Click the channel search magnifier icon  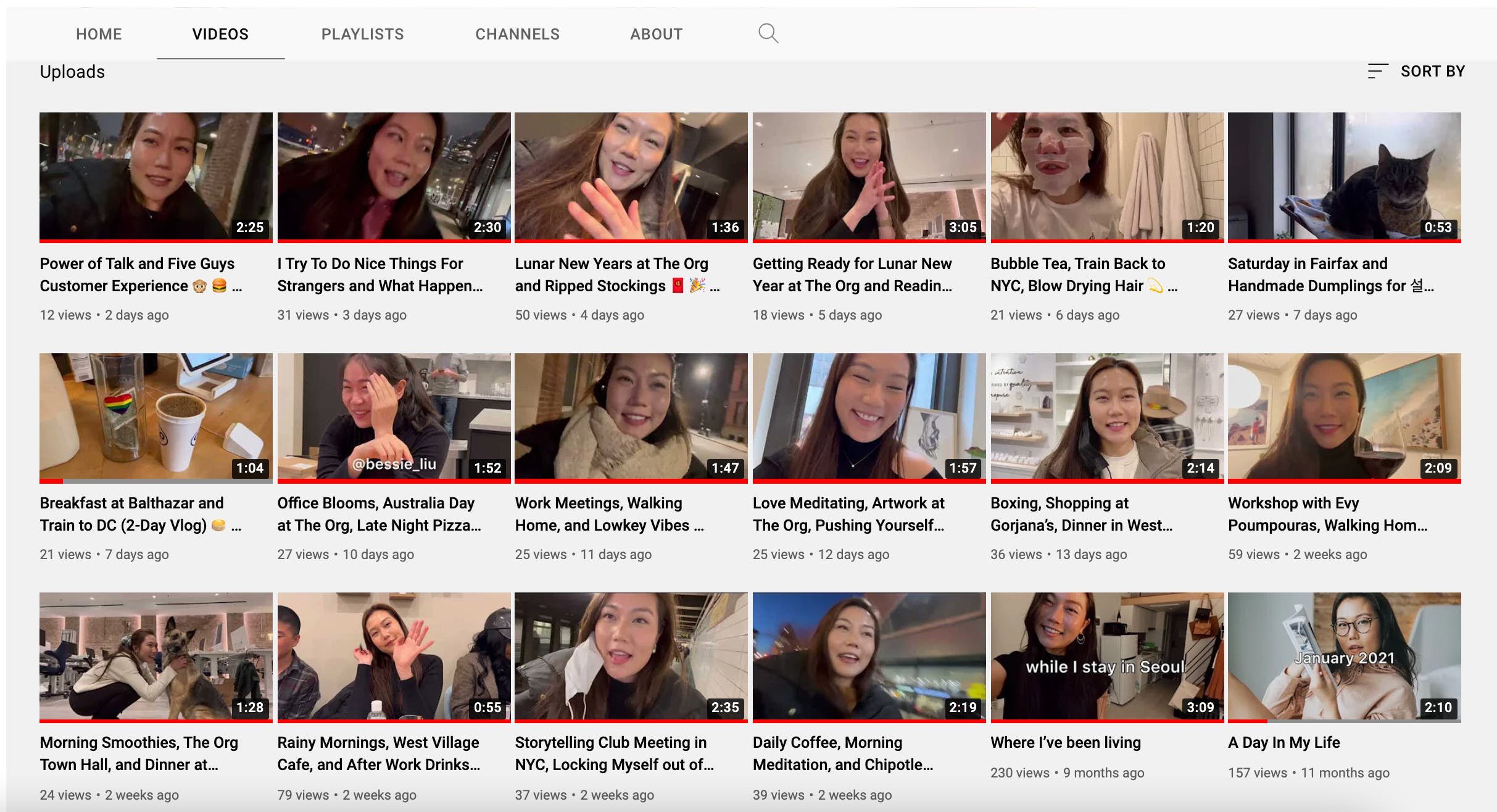(768, 33)
